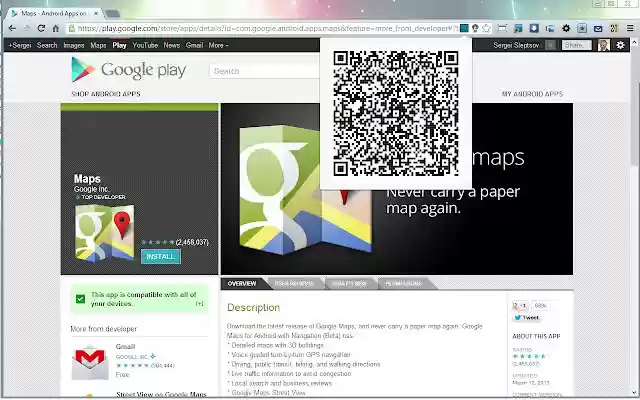Screen dimensions: 640x400
Task: Expand the More dropdown in Google bar
Action: pyautogui.click(x=218, y=45)
